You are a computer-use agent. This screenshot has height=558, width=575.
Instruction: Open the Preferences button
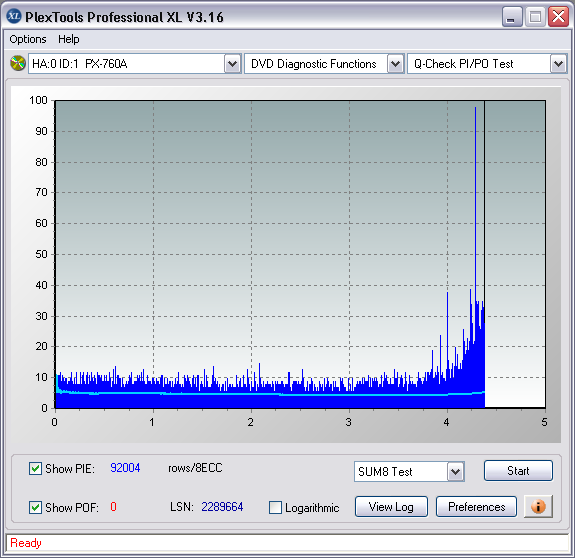click(476, 507)
